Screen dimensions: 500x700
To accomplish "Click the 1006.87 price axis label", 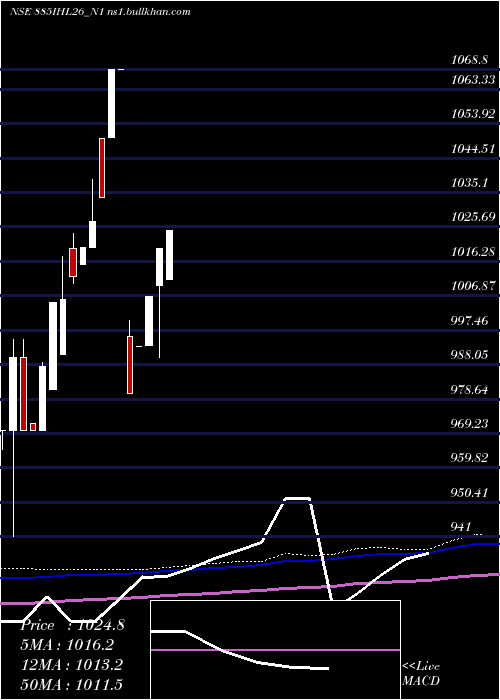I will pyautogui.click(x=473, y=286).
